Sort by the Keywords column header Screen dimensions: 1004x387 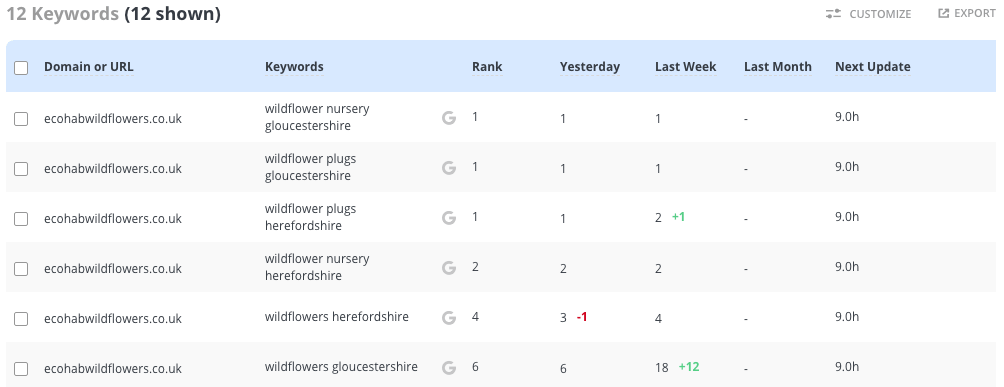point(295,67)
